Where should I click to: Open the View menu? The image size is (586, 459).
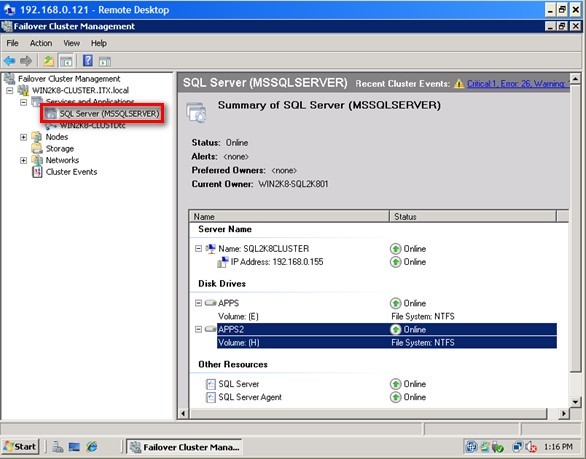click(x=71, y=43)
